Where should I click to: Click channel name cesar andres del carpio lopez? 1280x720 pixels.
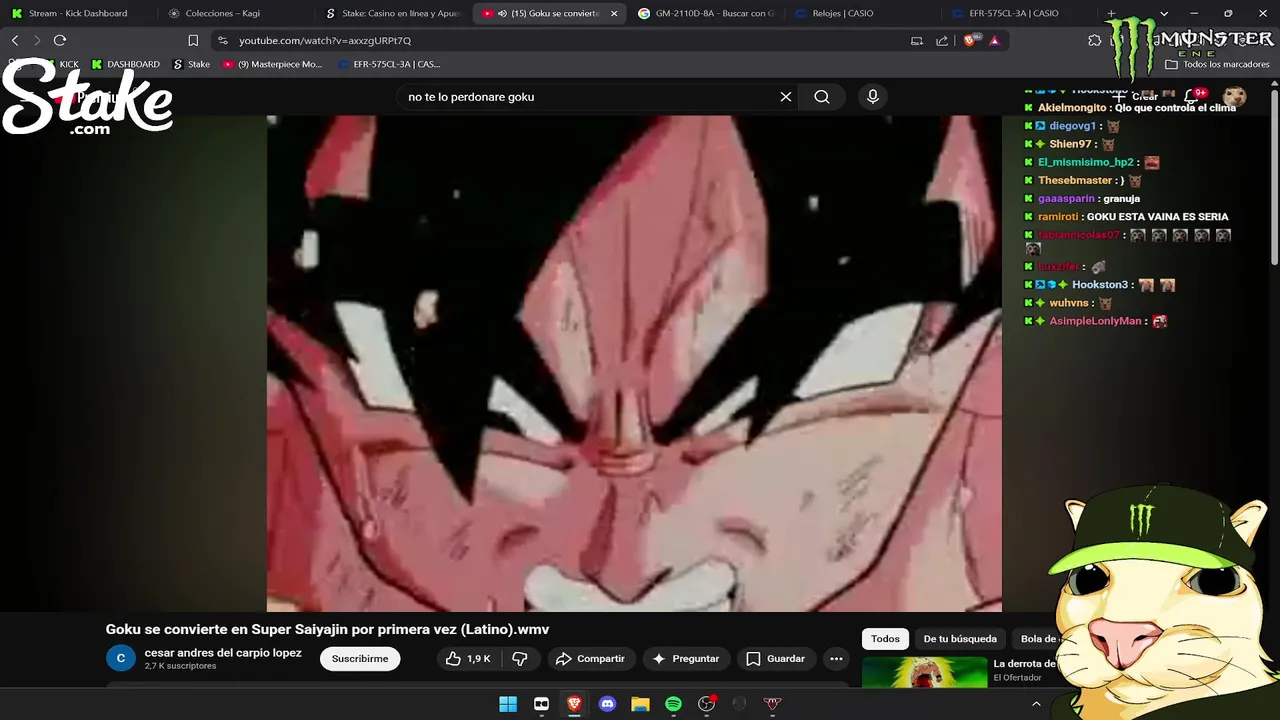[x=223, y=653]
